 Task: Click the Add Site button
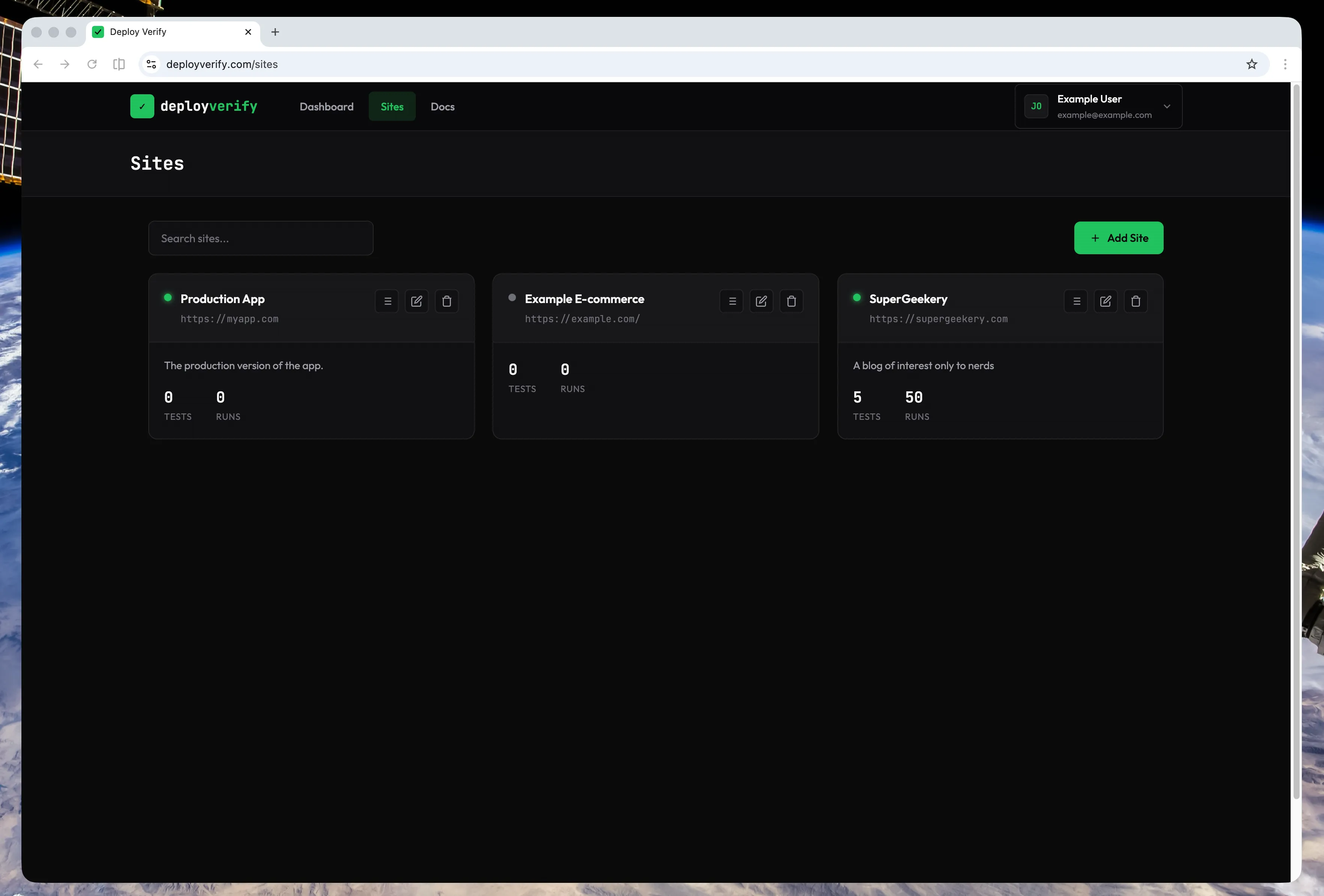pos(1118,238)
